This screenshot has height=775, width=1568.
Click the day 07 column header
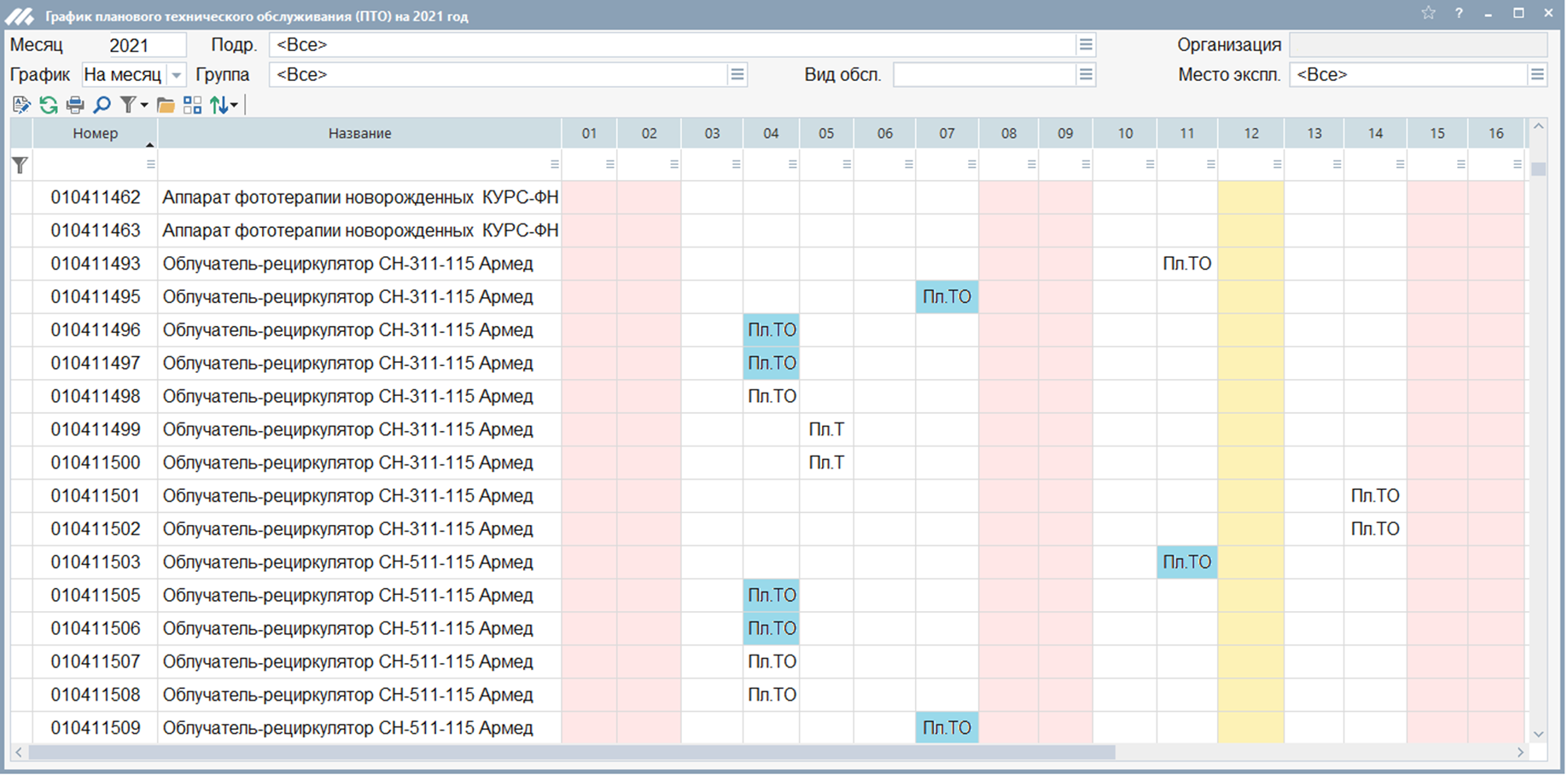click(947, 133)
